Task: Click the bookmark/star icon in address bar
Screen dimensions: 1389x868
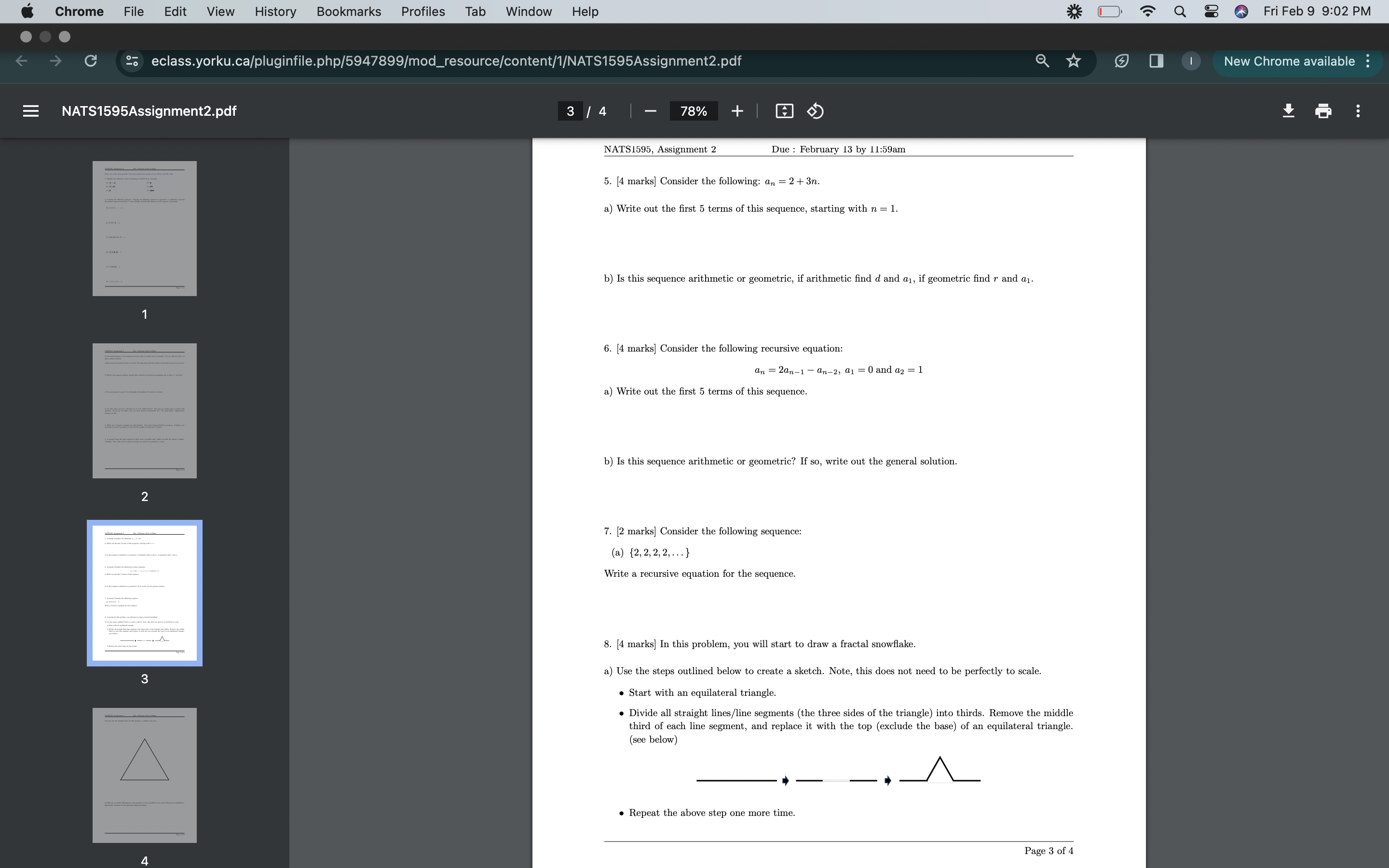Action: (x=1073, y=61)
